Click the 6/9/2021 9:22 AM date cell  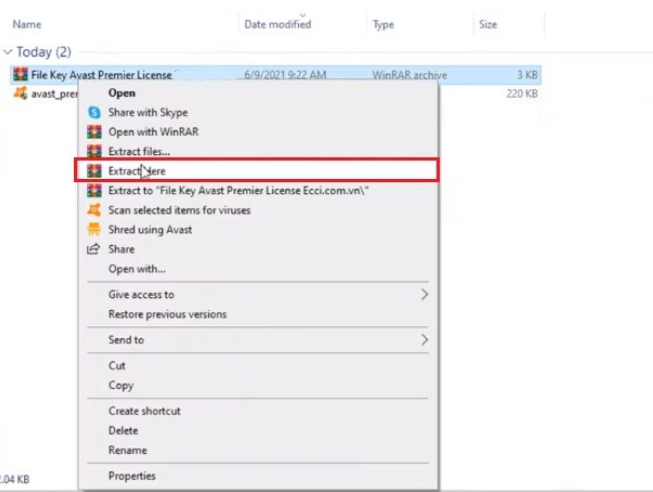[285, 75]
